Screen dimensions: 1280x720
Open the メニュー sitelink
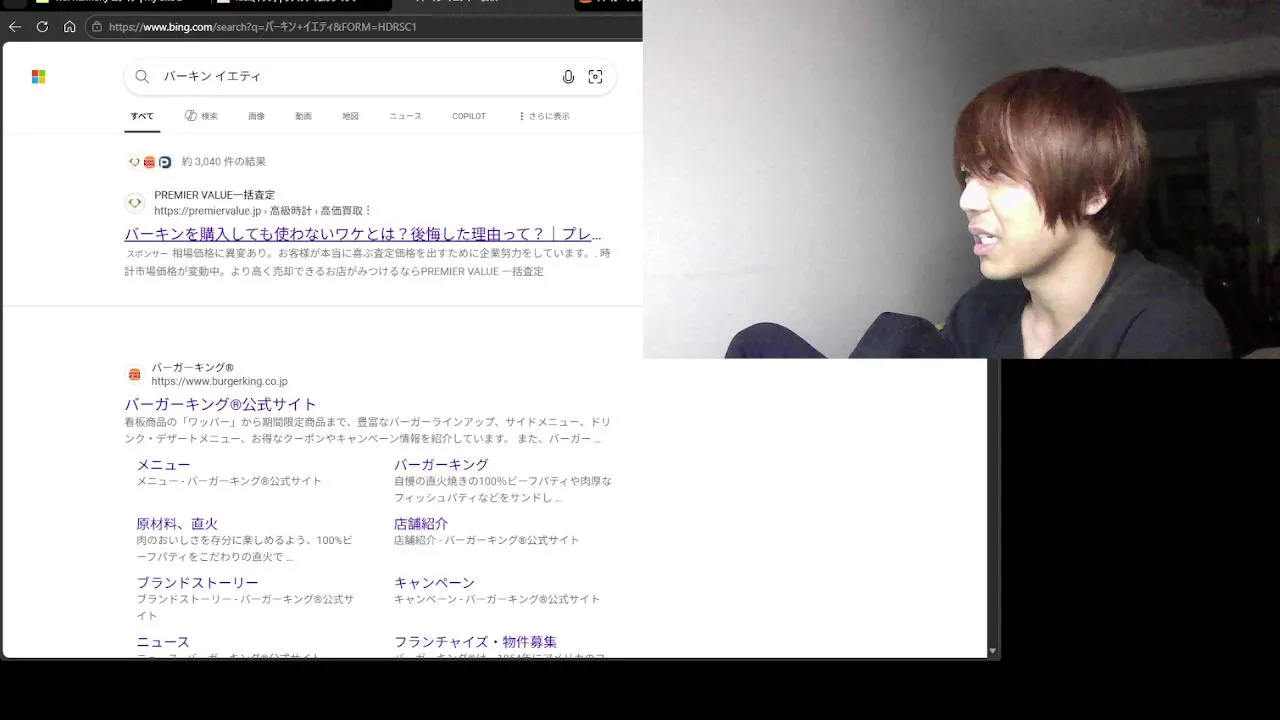(163, 464)
